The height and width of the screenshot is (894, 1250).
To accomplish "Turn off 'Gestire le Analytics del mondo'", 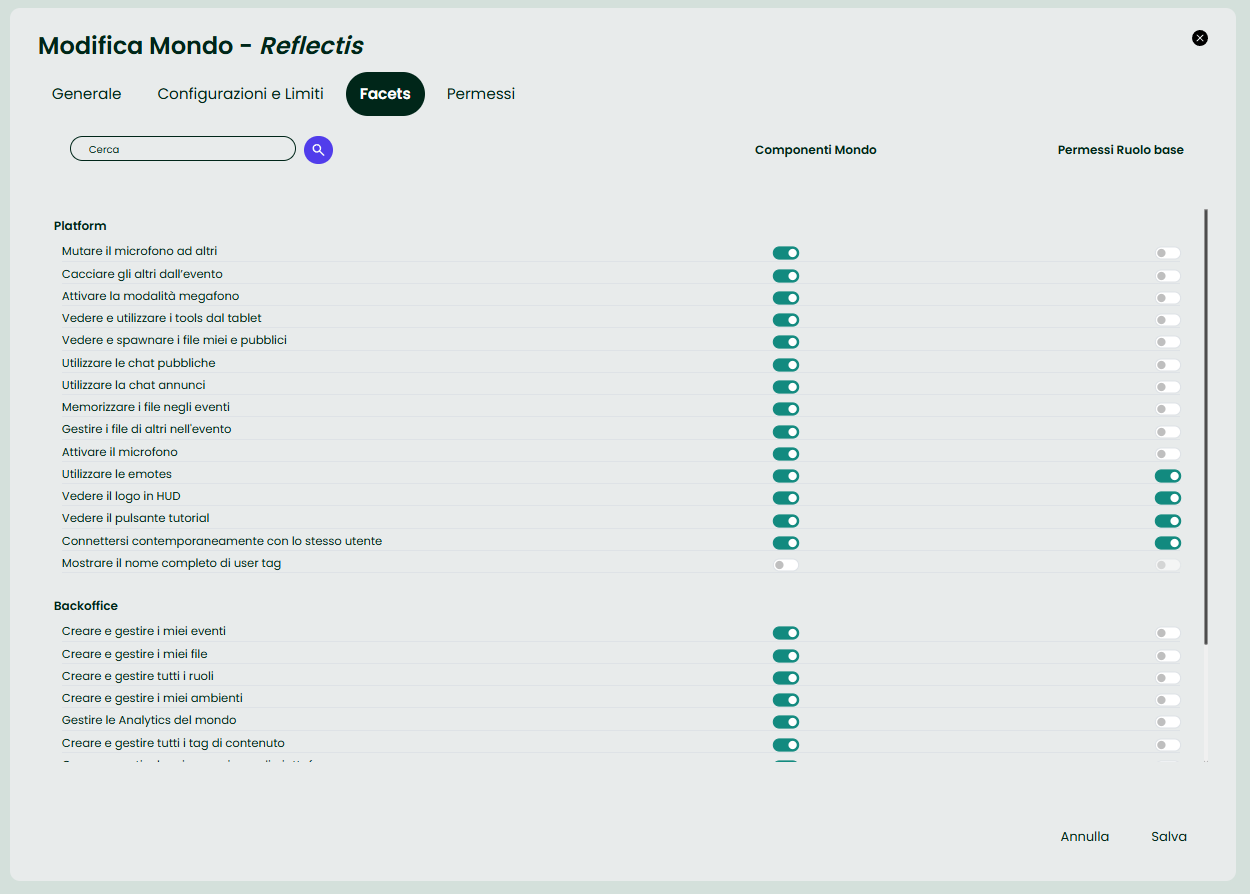I will click(786, 722).
